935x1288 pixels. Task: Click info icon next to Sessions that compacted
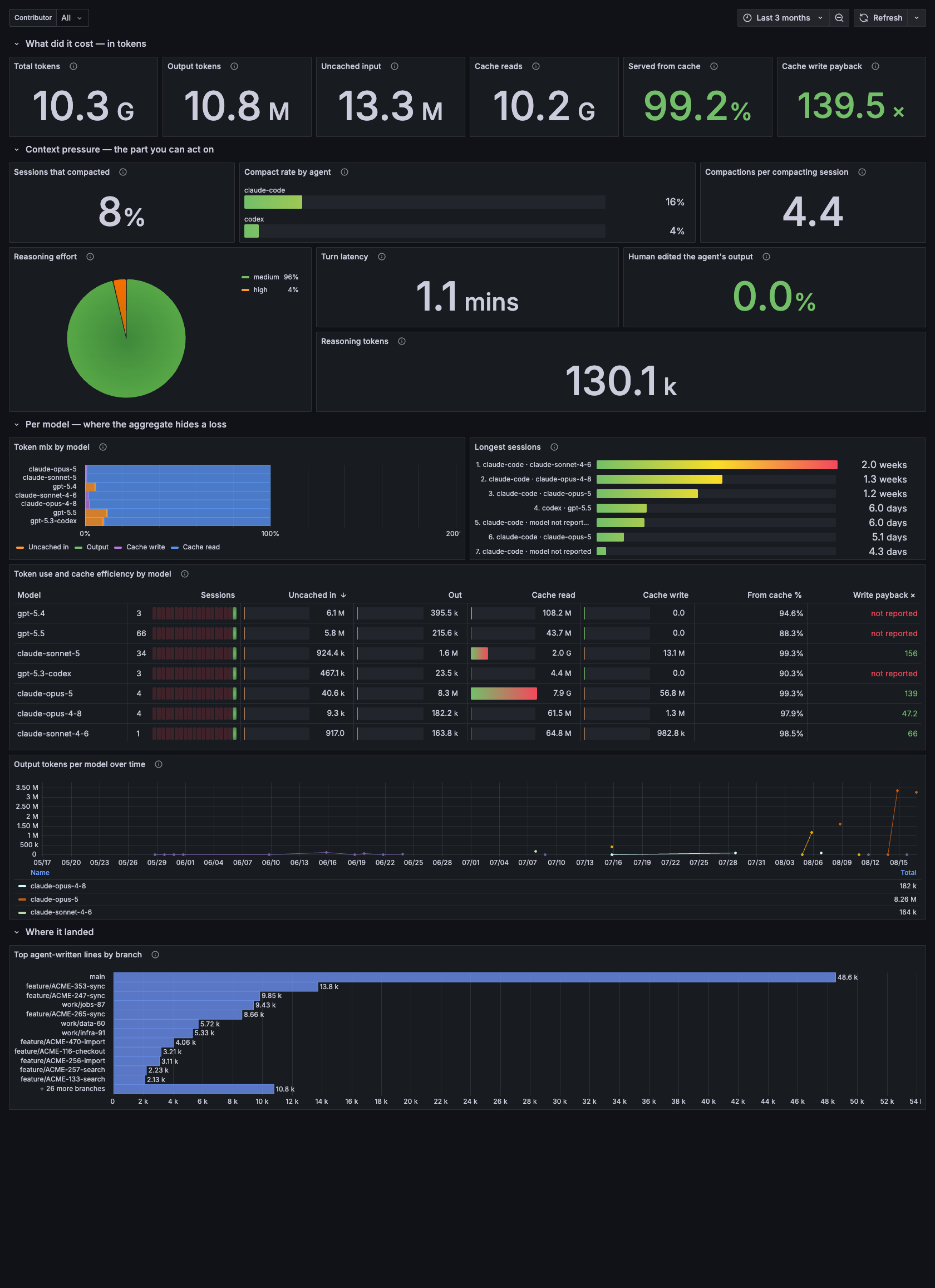tap(123, 172)
